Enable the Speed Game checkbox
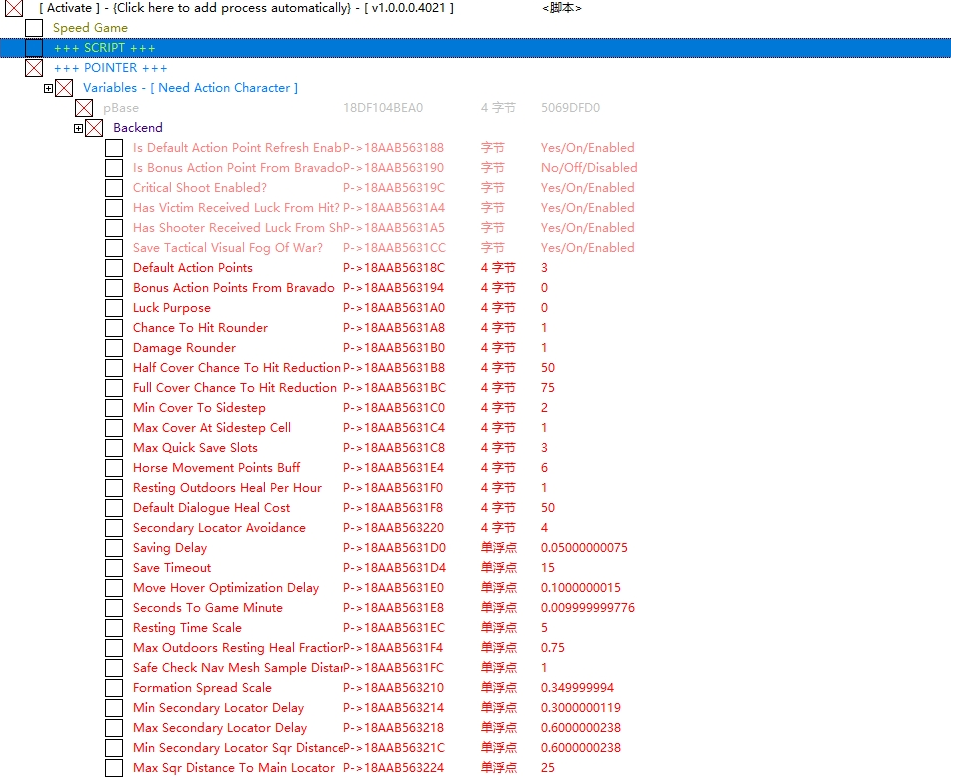Screen dimensions: 974x779 click(x=34, y=28)
